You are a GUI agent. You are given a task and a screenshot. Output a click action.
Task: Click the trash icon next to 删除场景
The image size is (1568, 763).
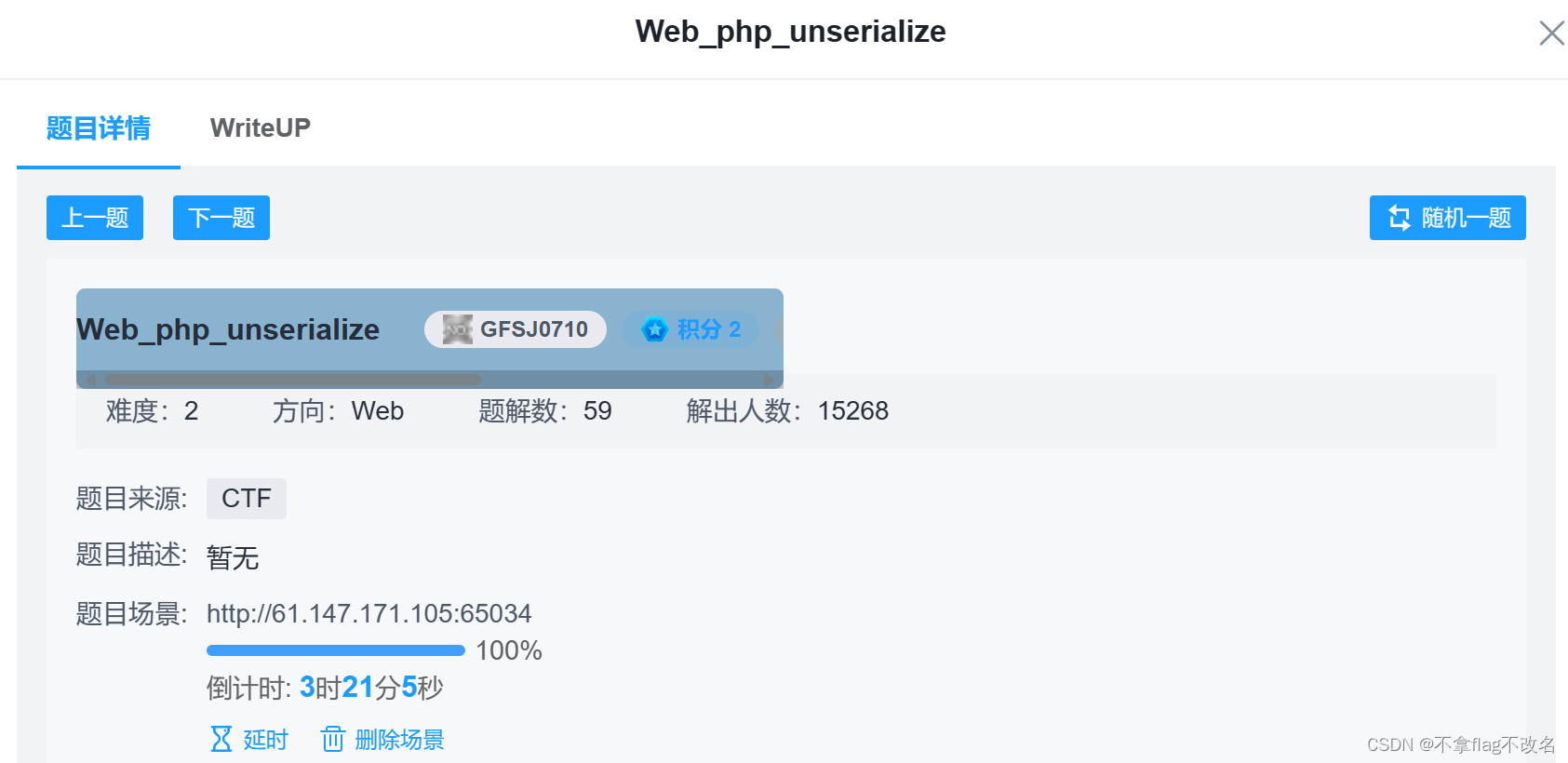pos(333,739)
